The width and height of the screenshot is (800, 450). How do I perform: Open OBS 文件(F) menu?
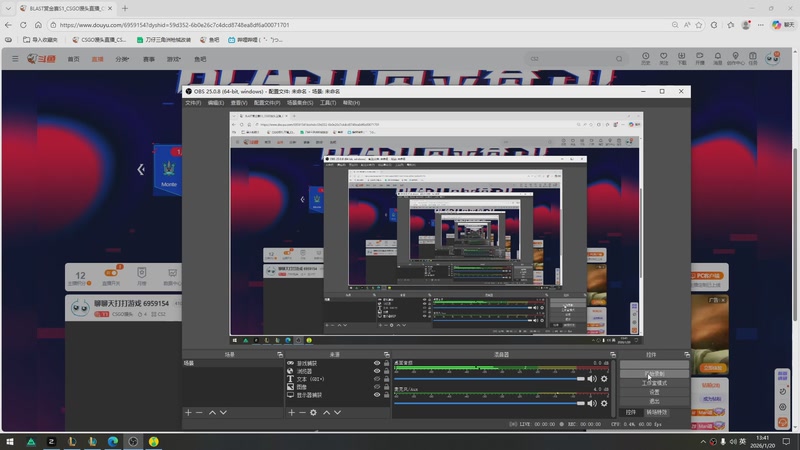pos(193,103)
